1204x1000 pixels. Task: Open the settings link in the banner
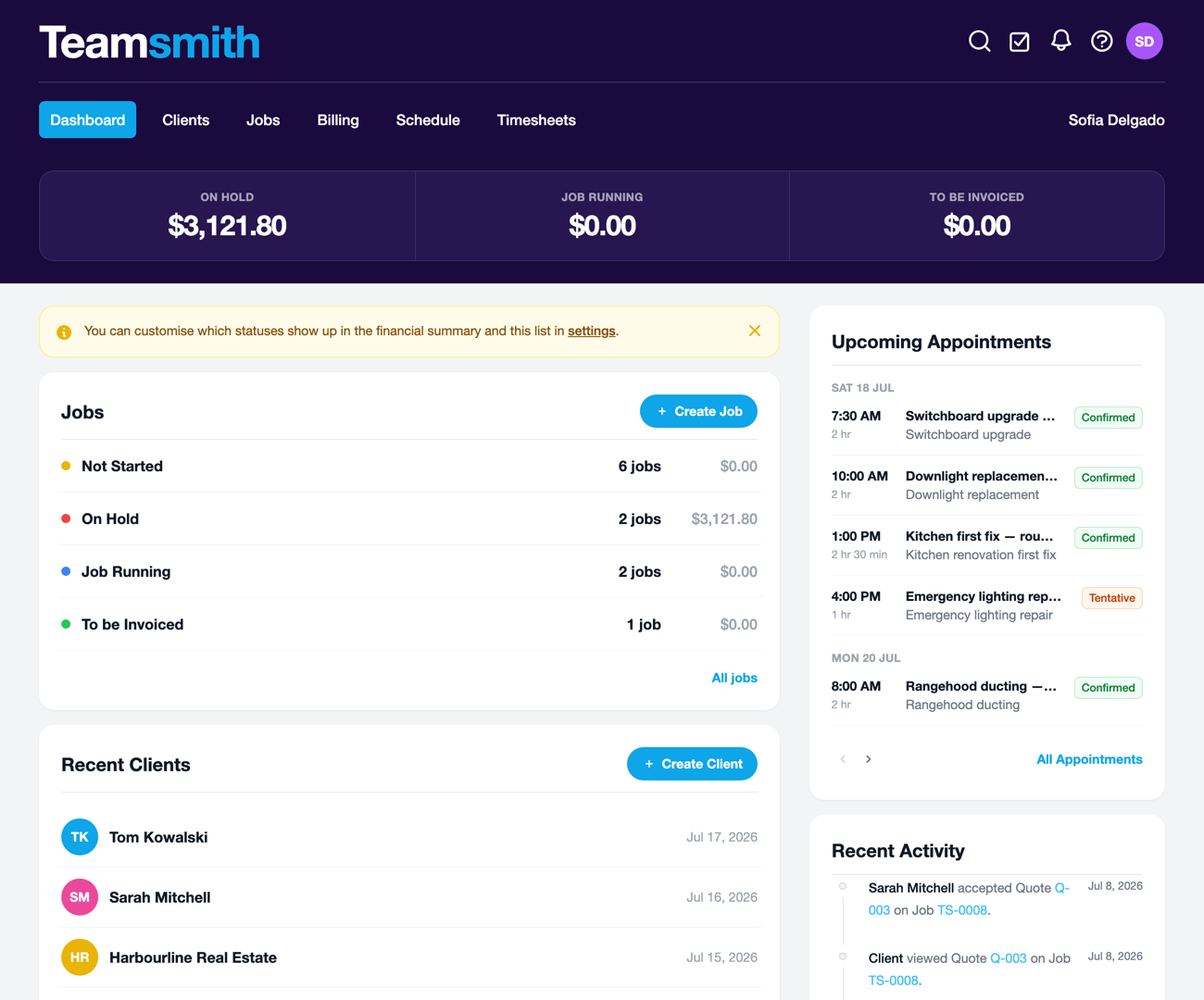[592, 331]
